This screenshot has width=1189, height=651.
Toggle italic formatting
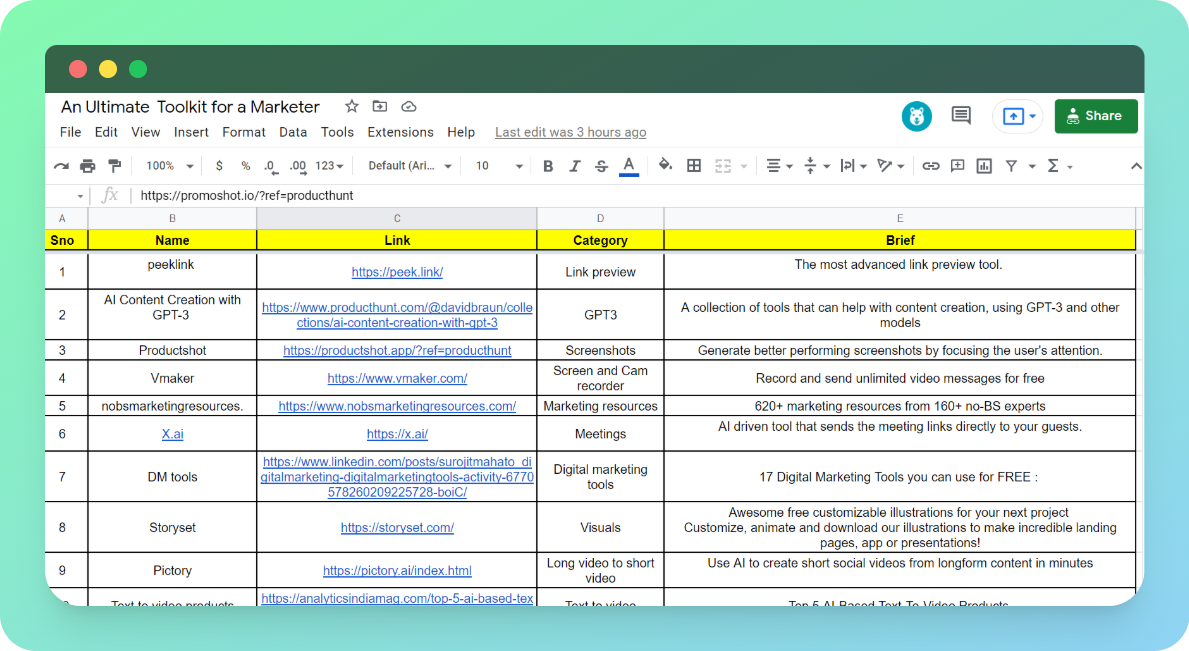pyautogui.click(x=573, y=166)
